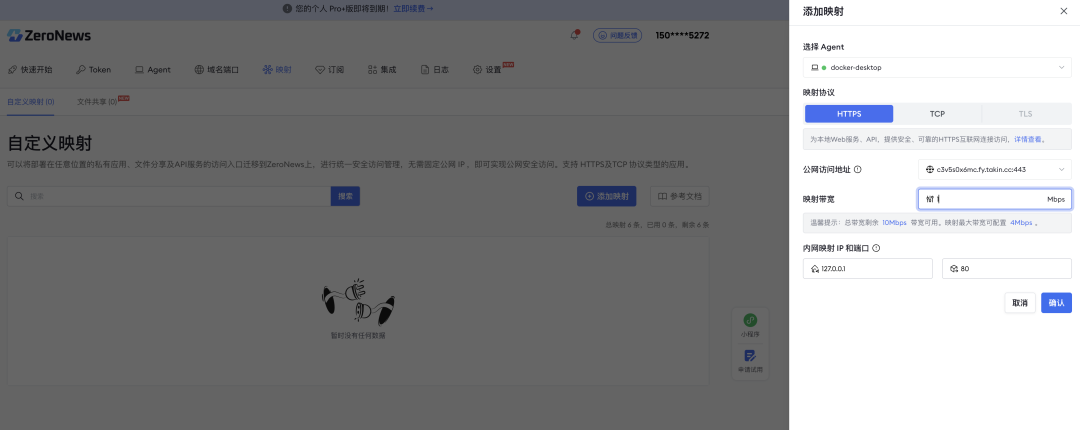The image size is (1080, 430).
Task: Open the Agent menu item
Action: [152, 70]
